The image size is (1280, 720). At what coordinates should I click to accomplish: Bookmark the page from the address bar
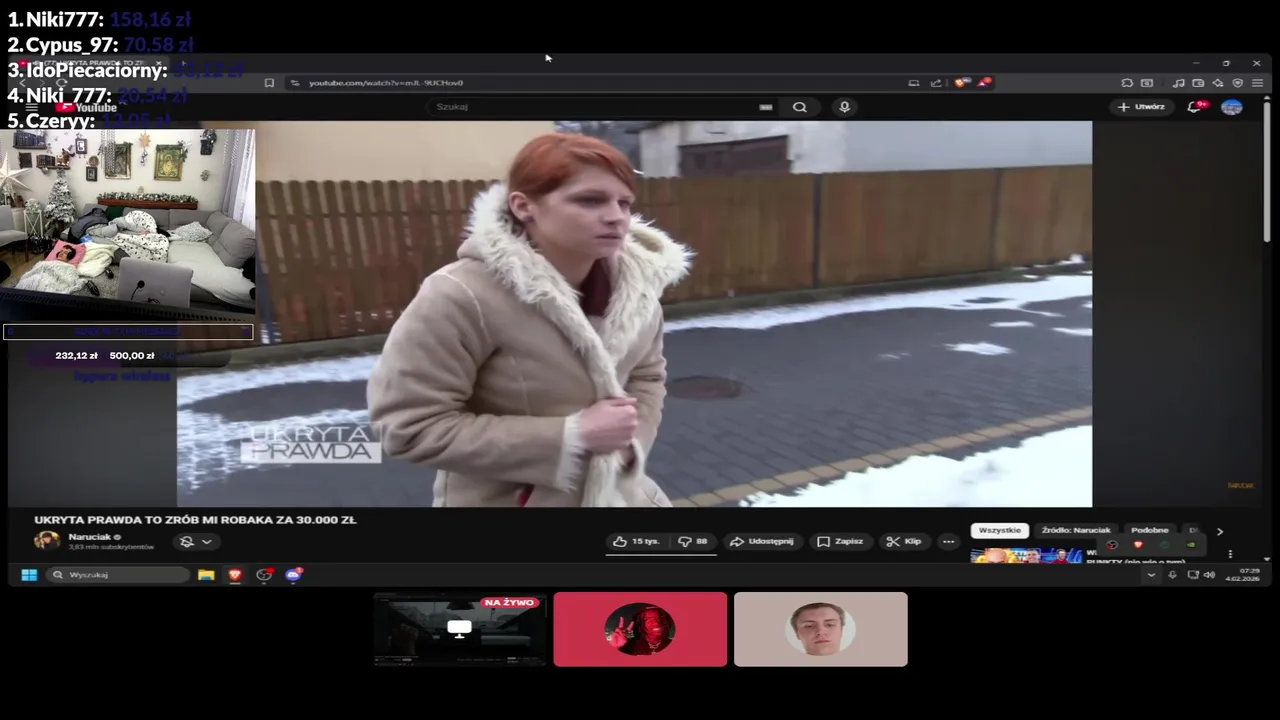tap(269, 83)
